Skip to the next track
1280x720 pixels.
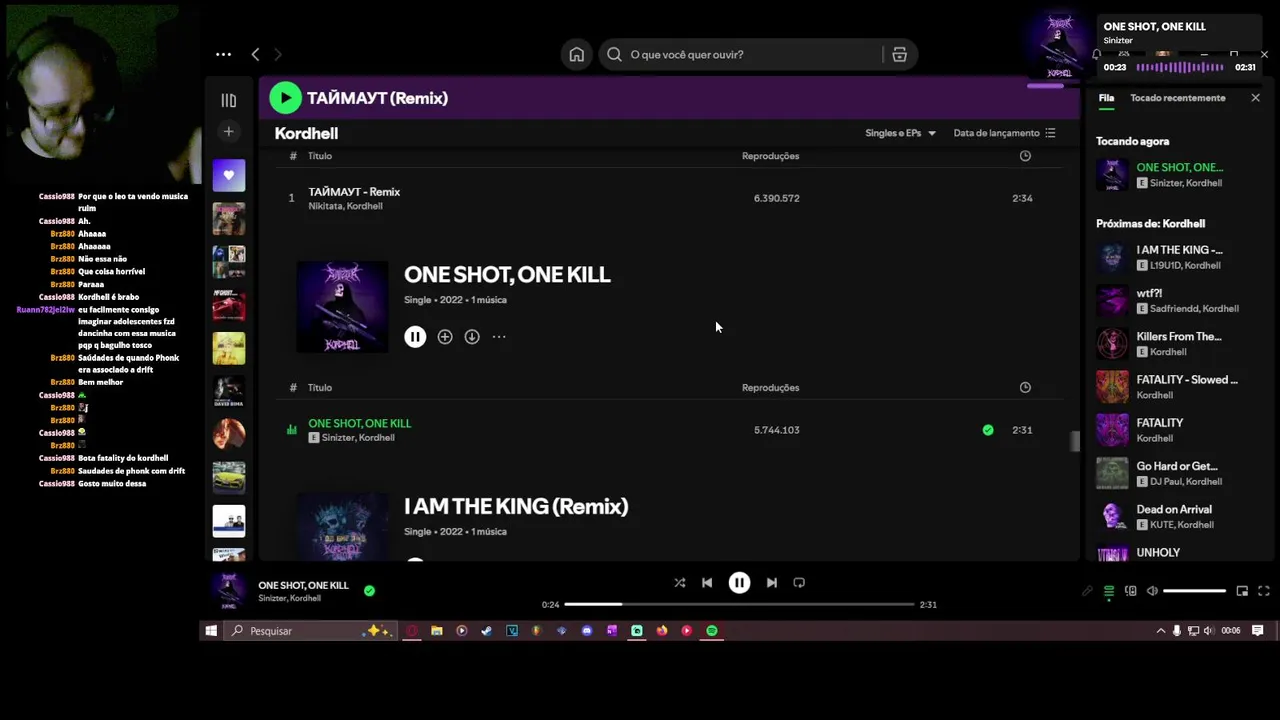(x=771, y=583)
